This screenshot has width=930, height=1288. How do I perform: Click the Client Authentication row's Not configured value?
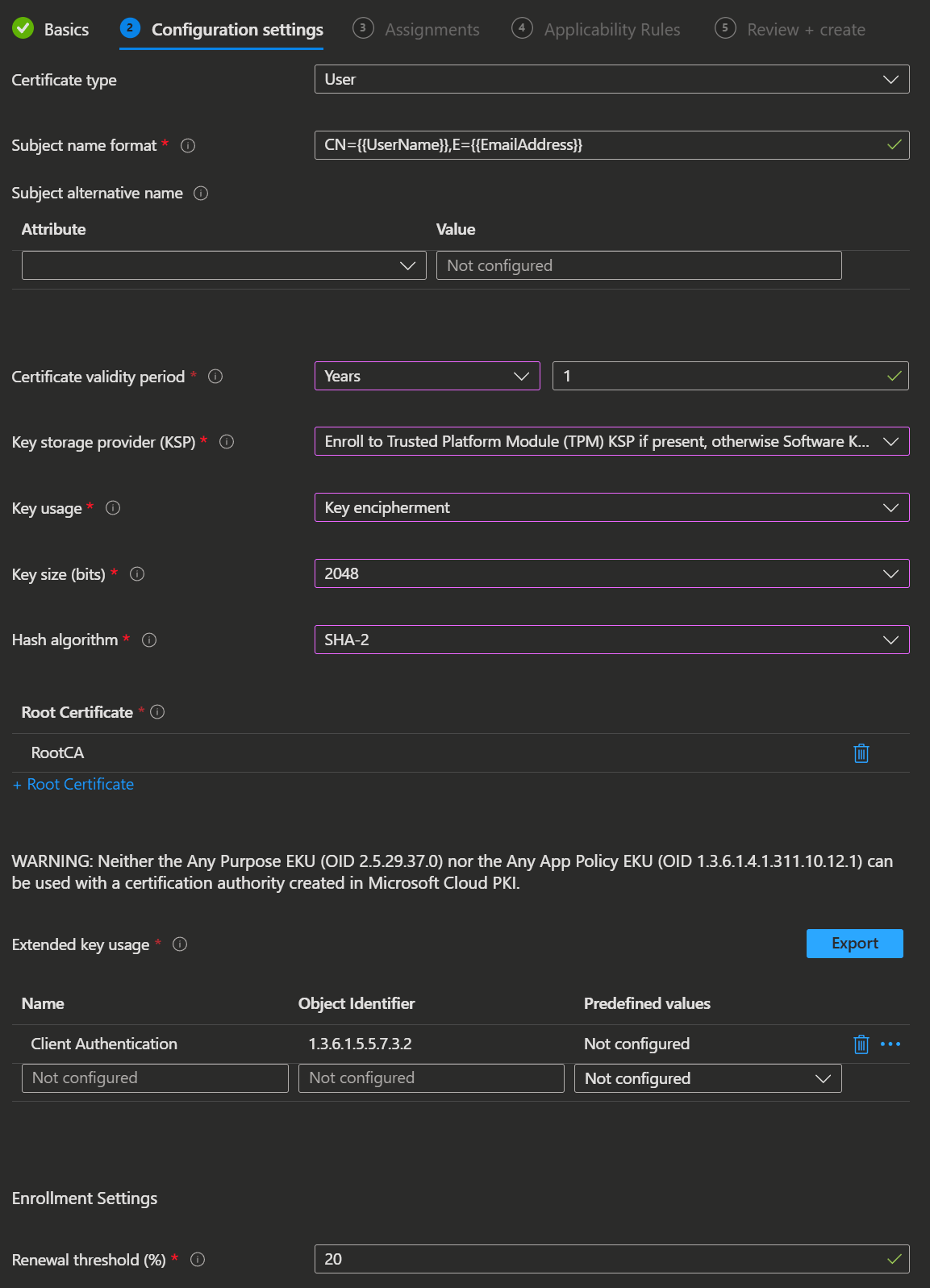[x=636, y=1044]
